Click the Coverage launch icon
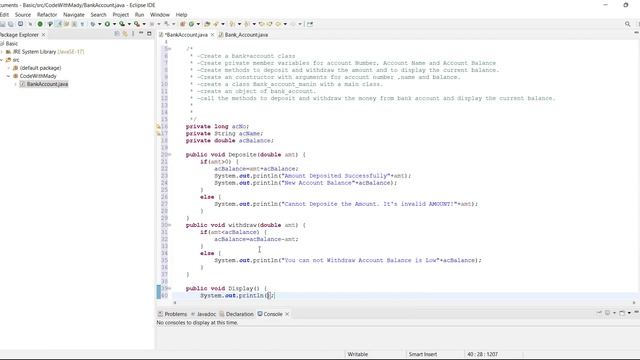 coord(122,24)
